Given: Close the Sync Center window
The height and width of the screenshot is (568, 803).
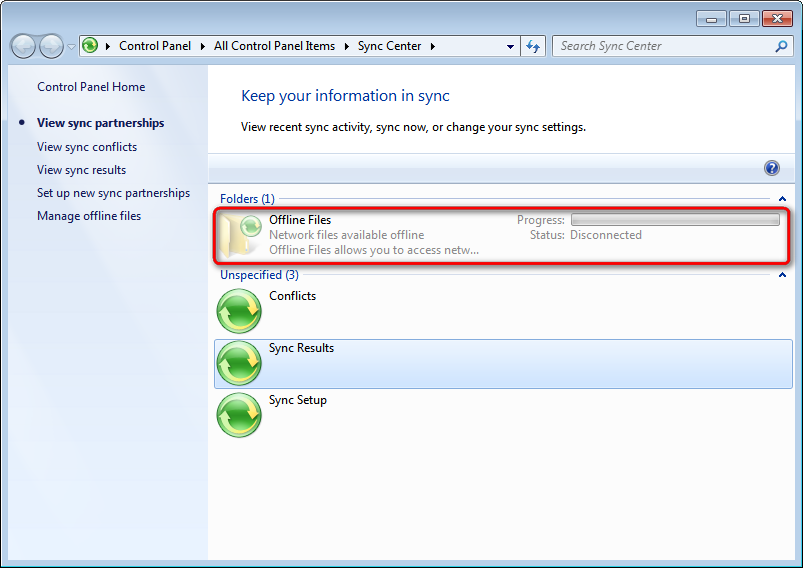Looking at the screenshot, I should 777,19.
